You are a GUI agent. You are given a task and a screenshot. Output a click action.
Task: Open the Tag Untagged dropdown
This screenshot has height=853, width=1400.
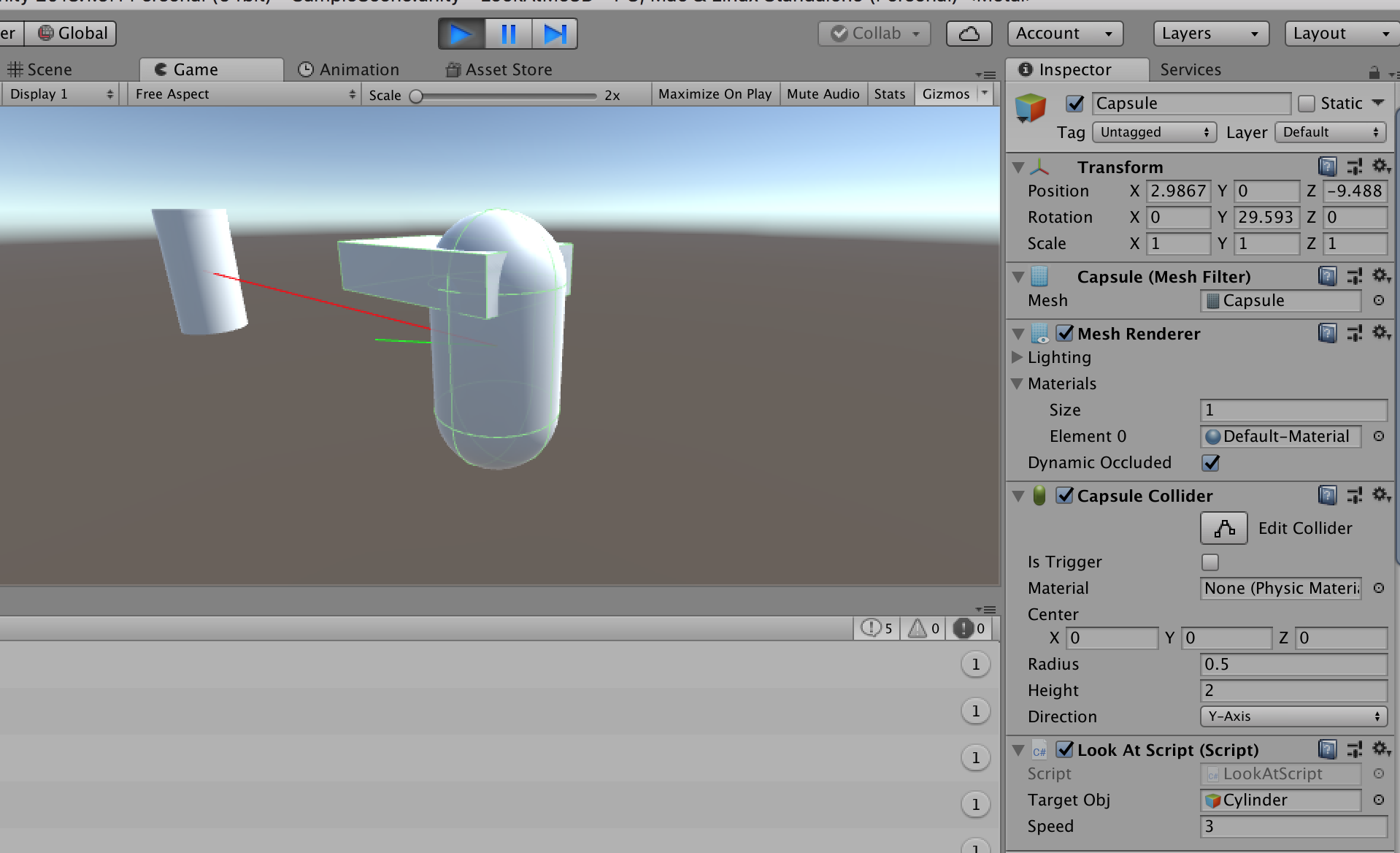point(1154,132)
